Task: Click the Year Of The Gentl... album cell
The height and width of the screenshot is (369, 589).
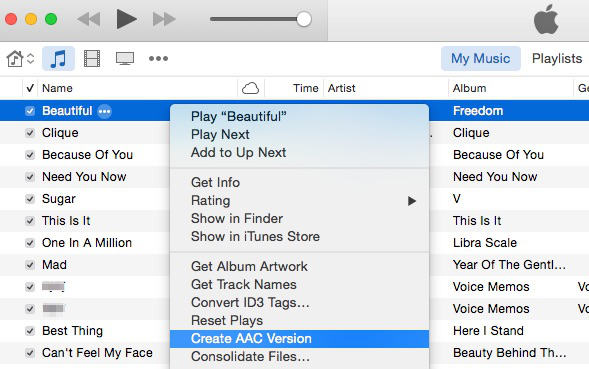Action: pos(509,265)
